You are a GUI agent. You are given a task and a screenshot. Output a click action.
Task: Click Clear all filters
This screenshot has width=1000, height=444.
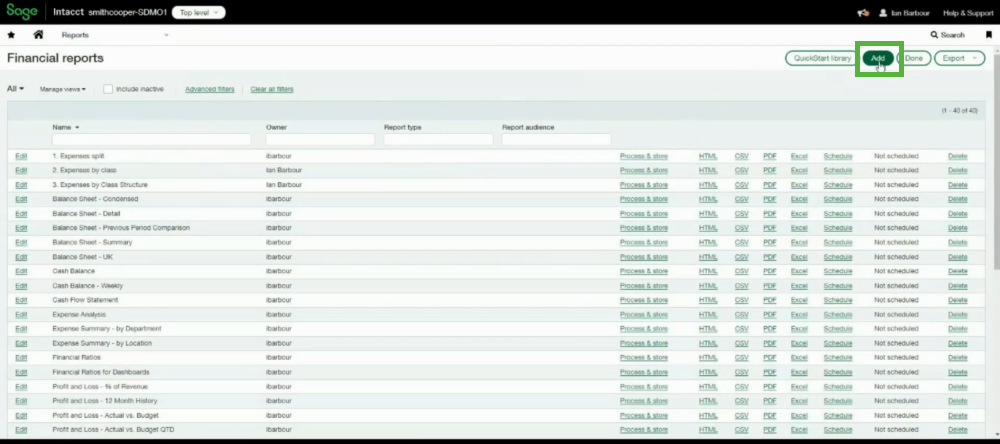[272, 89]
